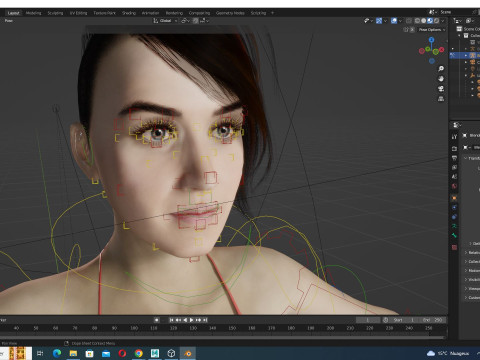Switch to the Shading workspace tab
This screenshot has height=360, width=480.
pos(129,13)
